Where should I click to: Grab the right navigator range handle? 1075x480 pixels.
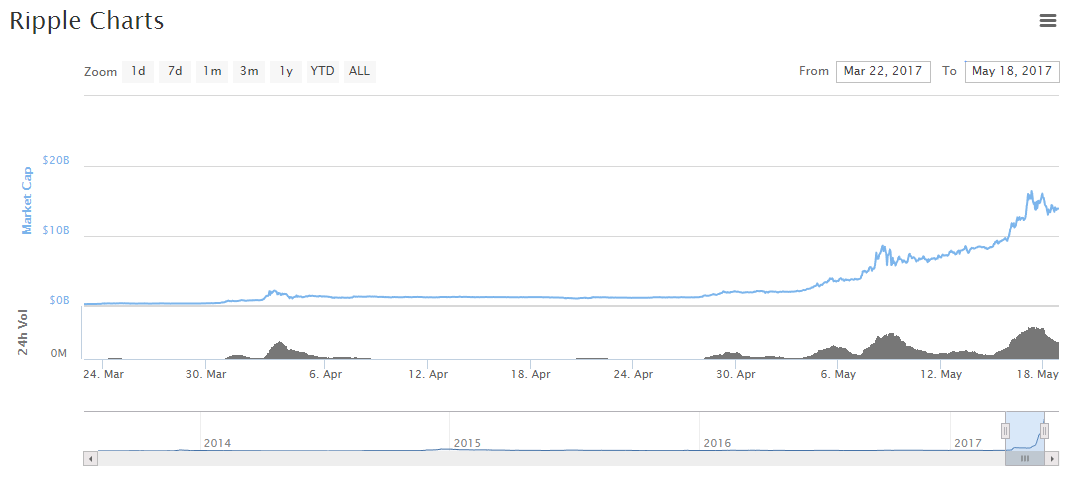(x=1044, y=431)
